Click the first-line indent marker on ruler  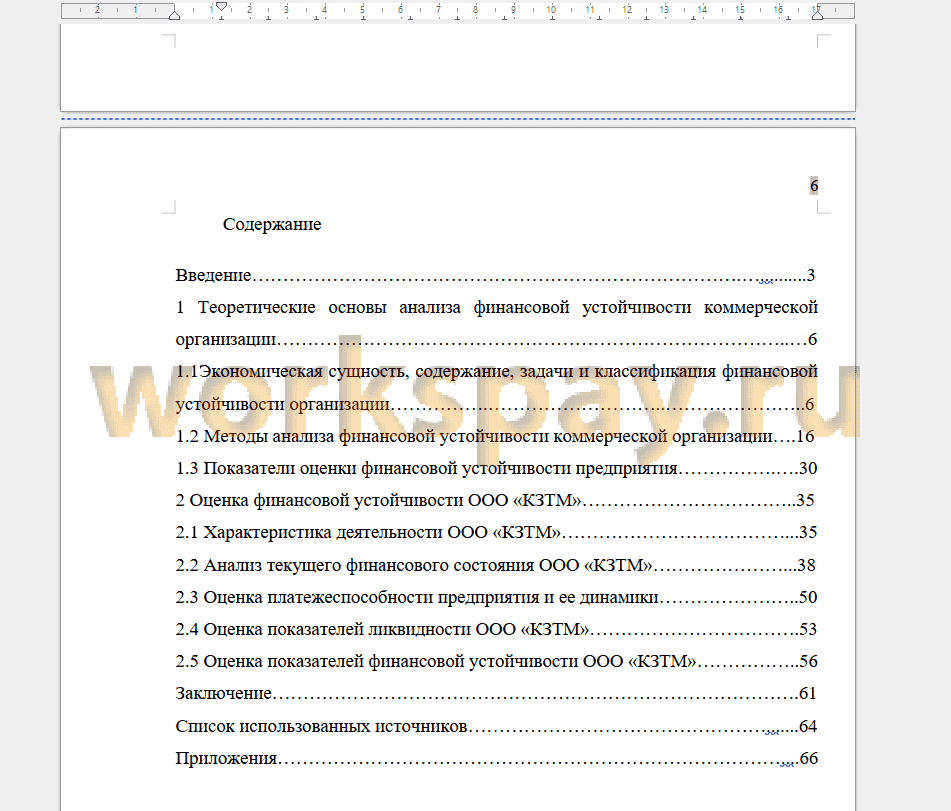coord(221,6)
